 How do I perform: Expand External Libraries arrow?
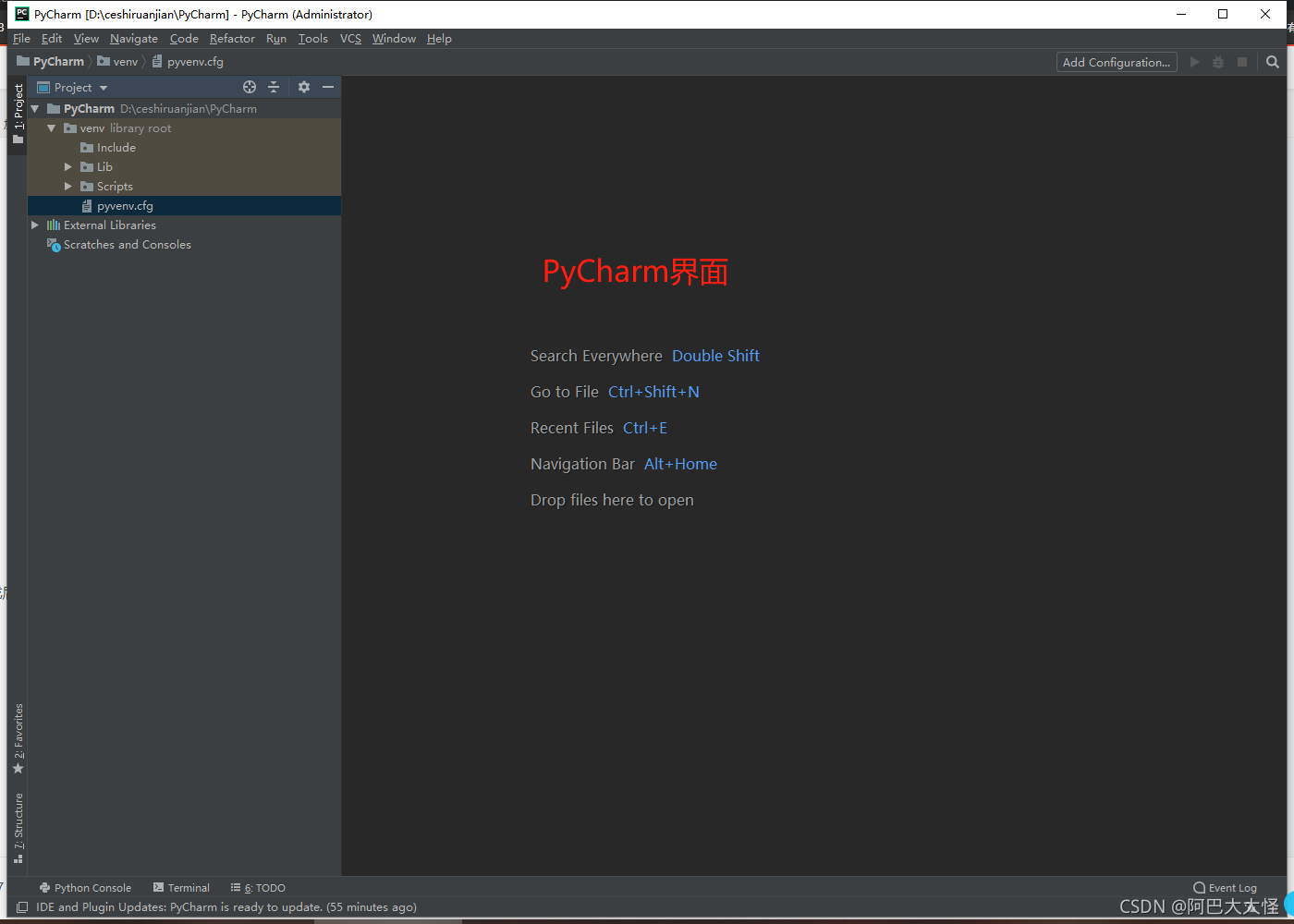[35, 225]
